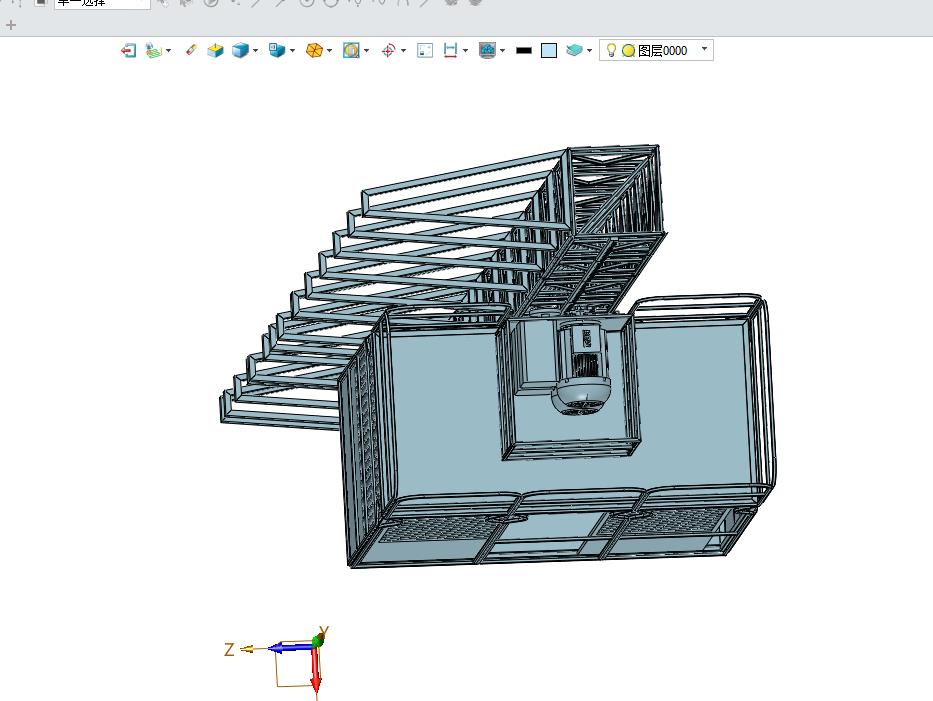933x701 pixels.
Task: Select the motor component on the model
Action: [581, 368]
